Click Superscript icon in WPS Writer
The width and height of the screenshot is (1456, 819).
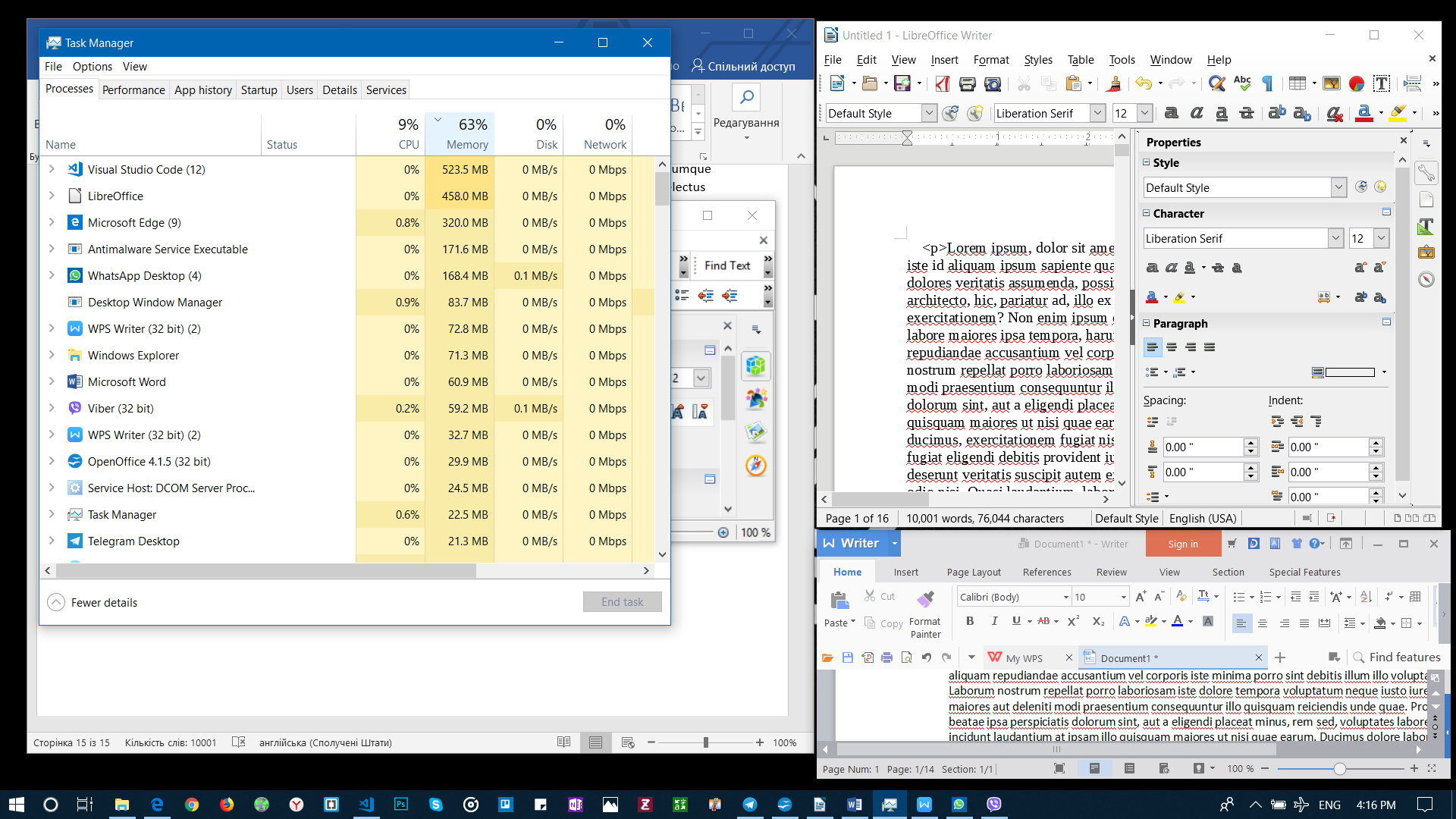pos(1073,621)
